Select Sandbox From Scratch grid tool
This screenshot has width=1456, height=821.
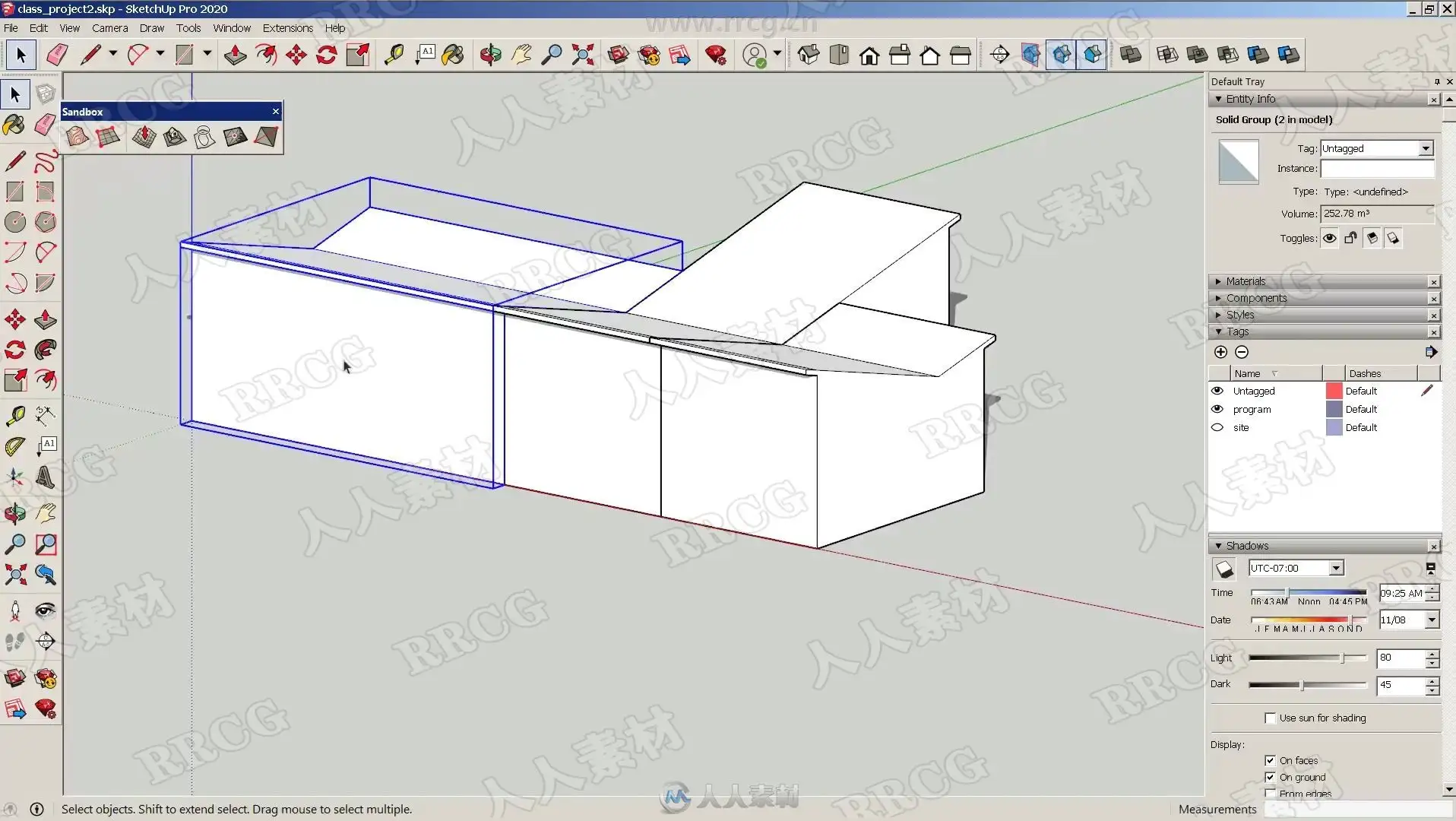pos(108,137)
